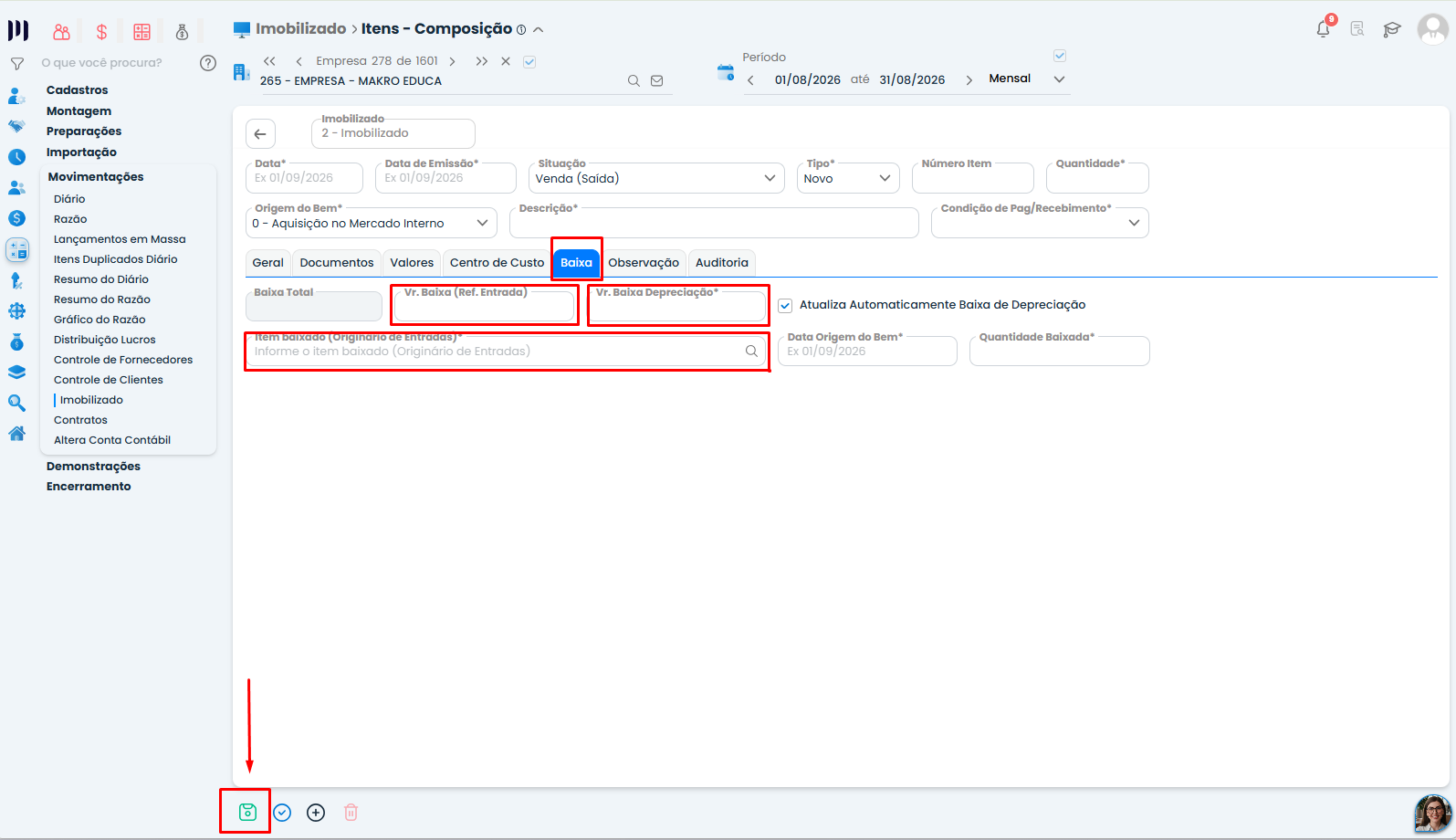Open the Tipo dropdown showing Novo
The image size is (1456, 840).
[848, 178]
